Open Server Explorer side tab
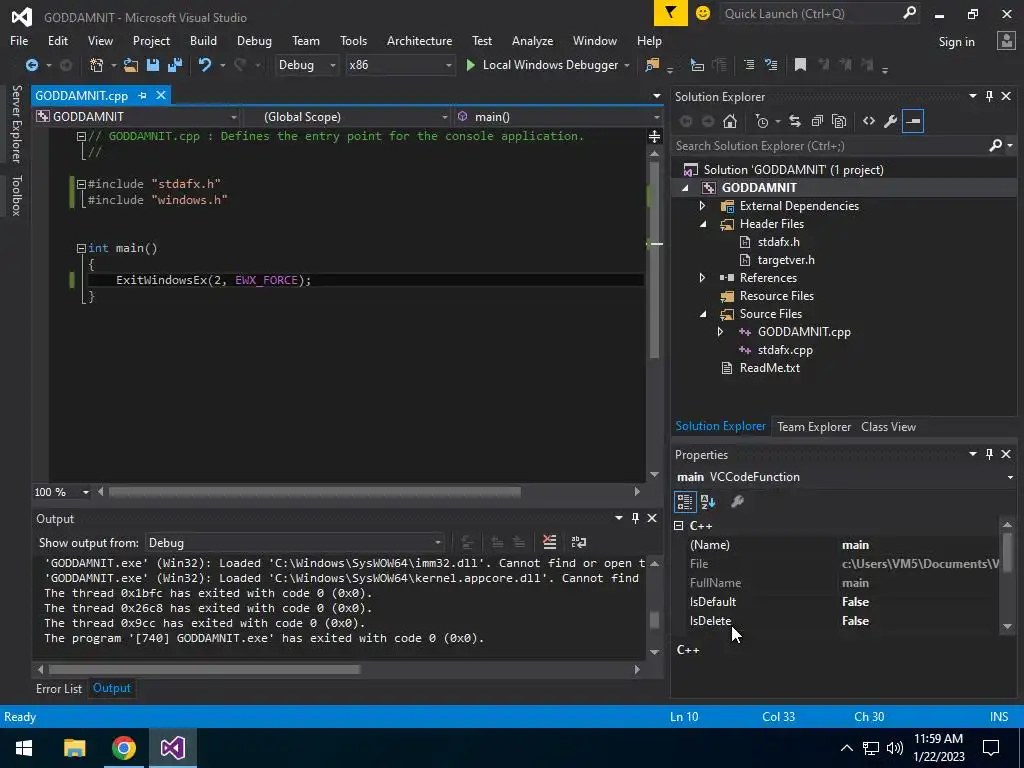Screen dimensions: 1024x768 [x=16, y=123]
